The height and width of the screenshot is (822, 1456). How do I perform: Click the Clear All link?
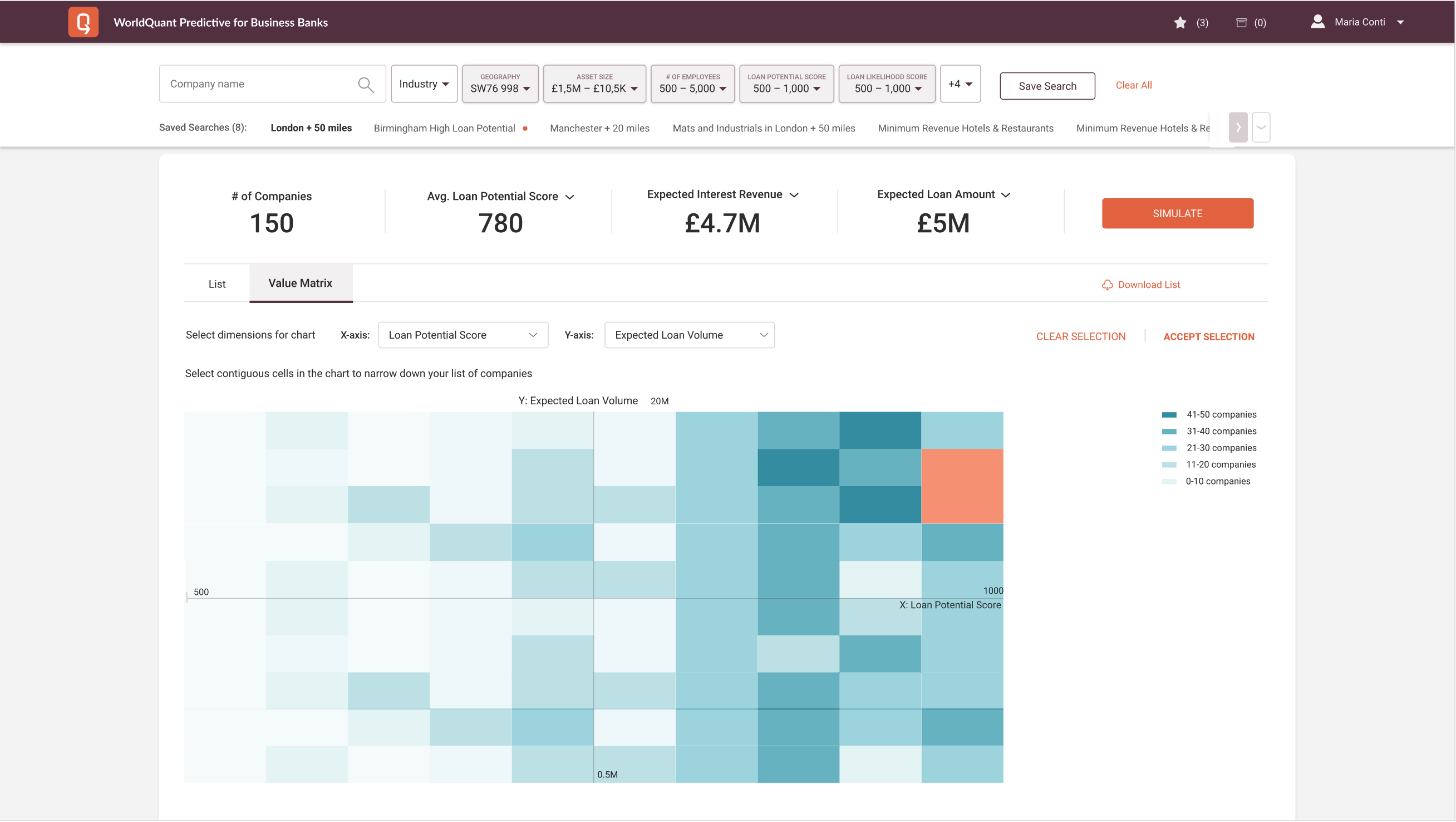point(1133,85)
